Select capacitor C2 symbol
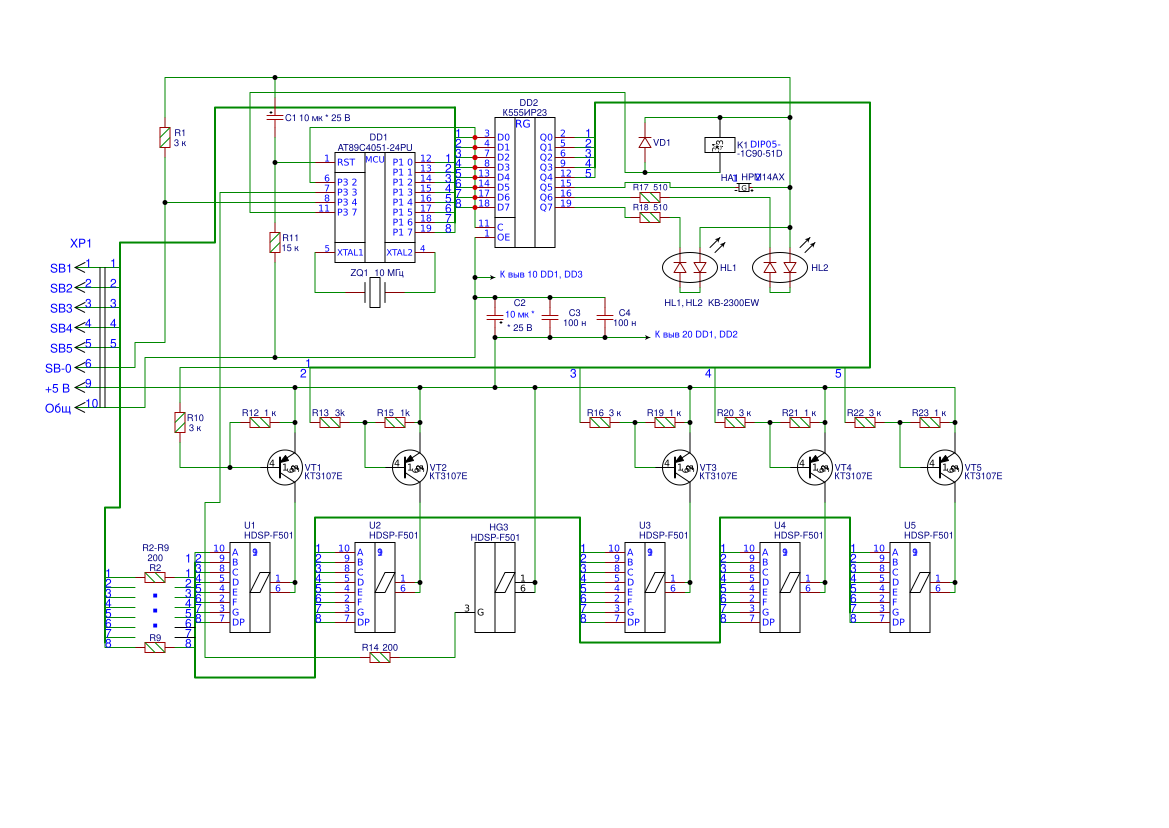Viewport: 1169px width, 828px height. [495, 317]
